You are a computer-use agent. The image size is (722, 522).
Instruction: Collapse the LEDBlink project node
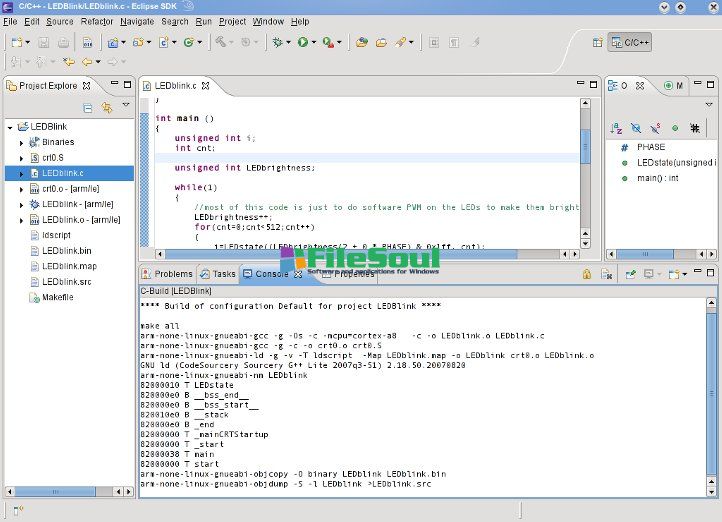(x=10, y=128)
